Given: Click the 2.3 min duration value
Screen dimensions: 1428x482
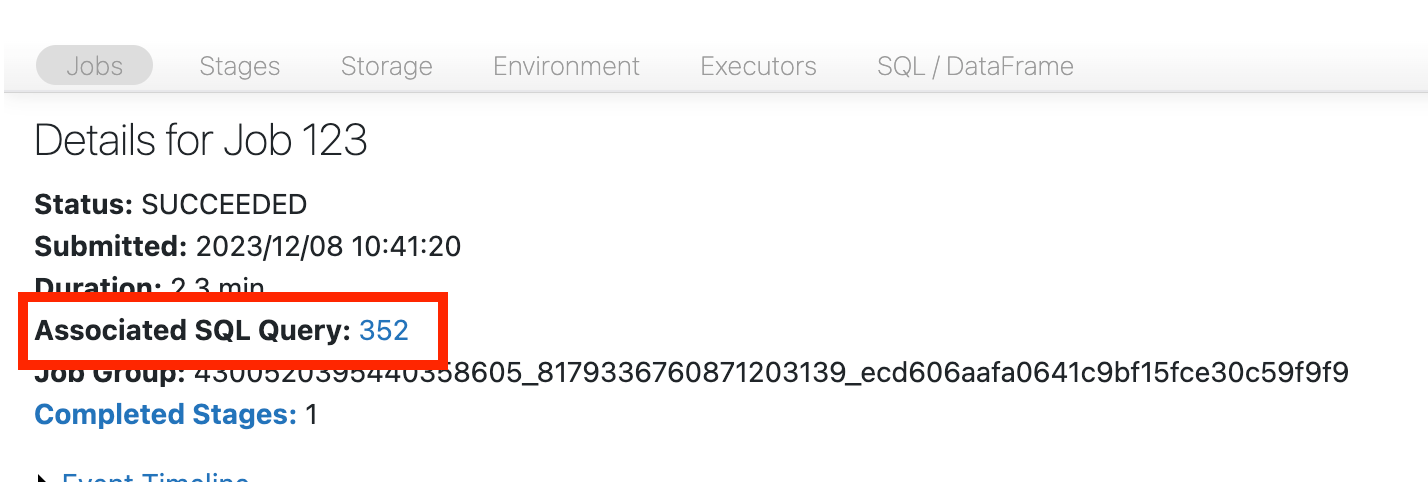Looking at the screenshot, I should coord(217,286).
